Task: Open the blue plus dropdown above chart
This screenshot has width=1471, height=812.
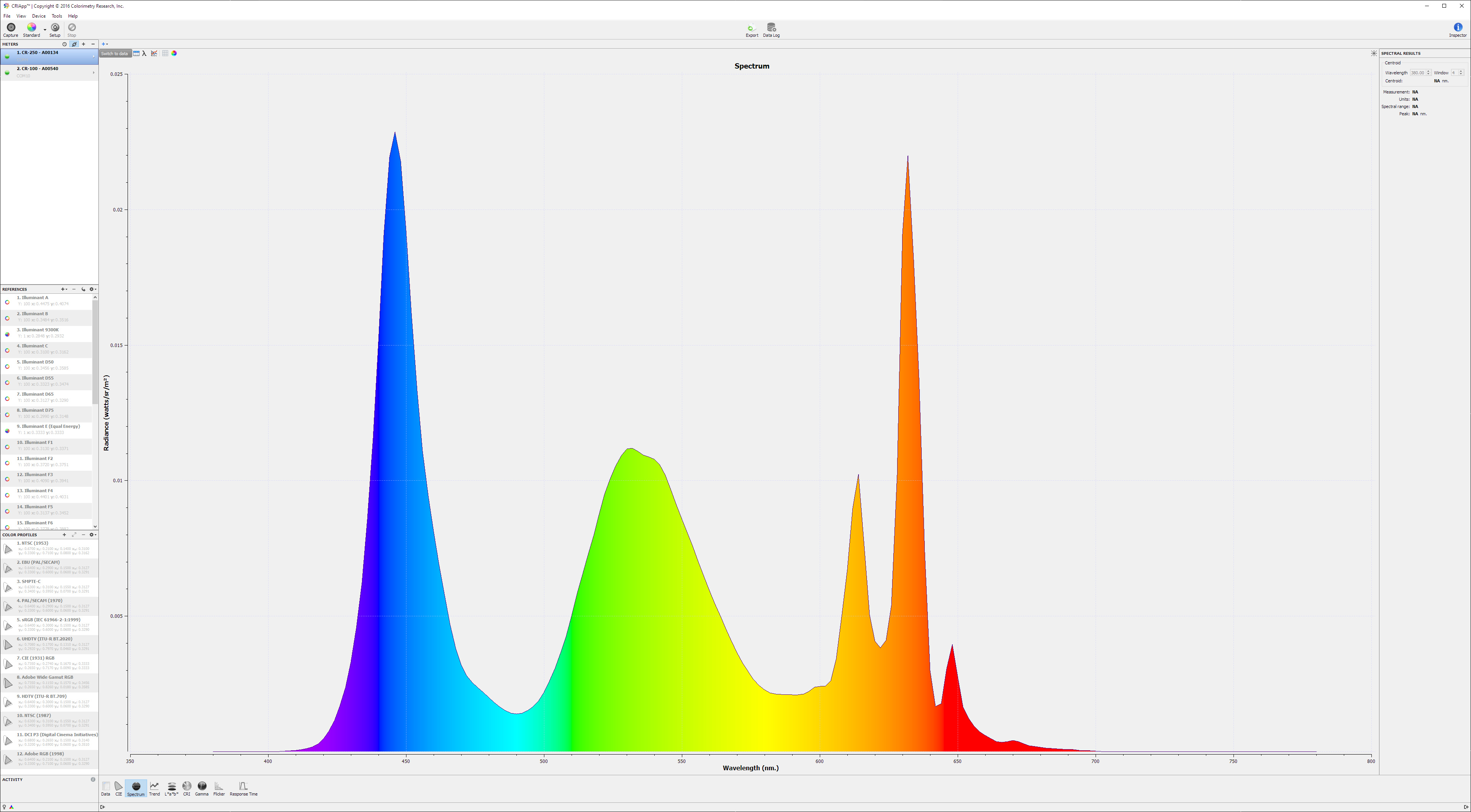Action: (105, 44)
